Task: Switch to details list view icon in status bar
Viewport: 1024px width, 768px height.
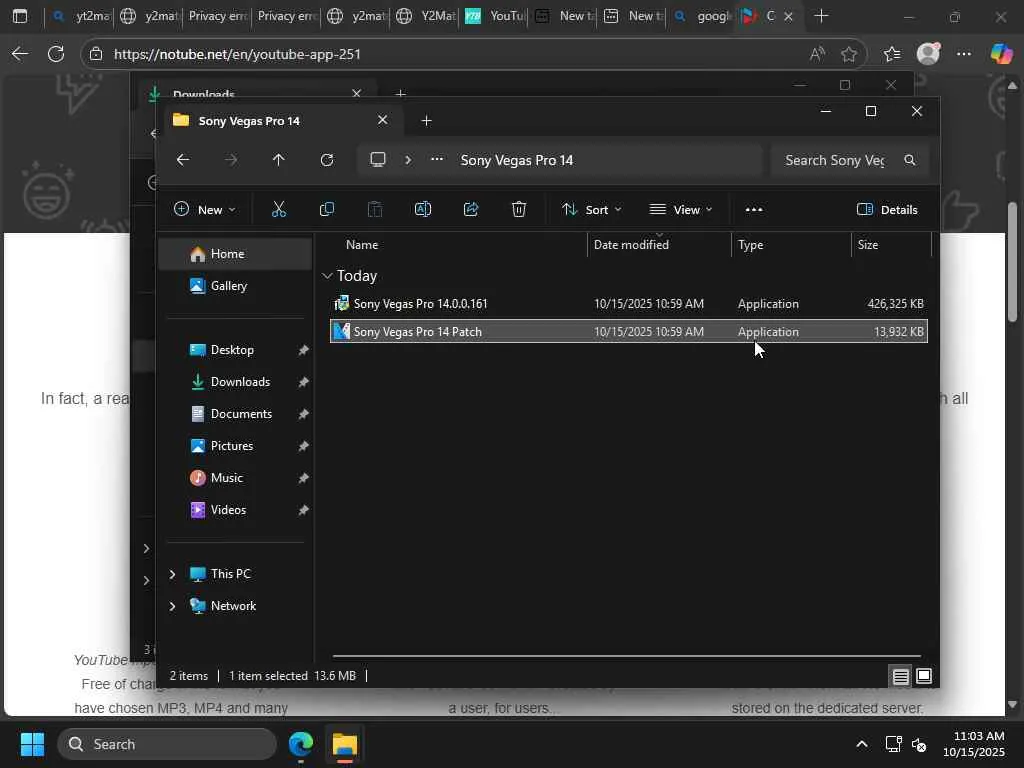Action: pos(900,676)
